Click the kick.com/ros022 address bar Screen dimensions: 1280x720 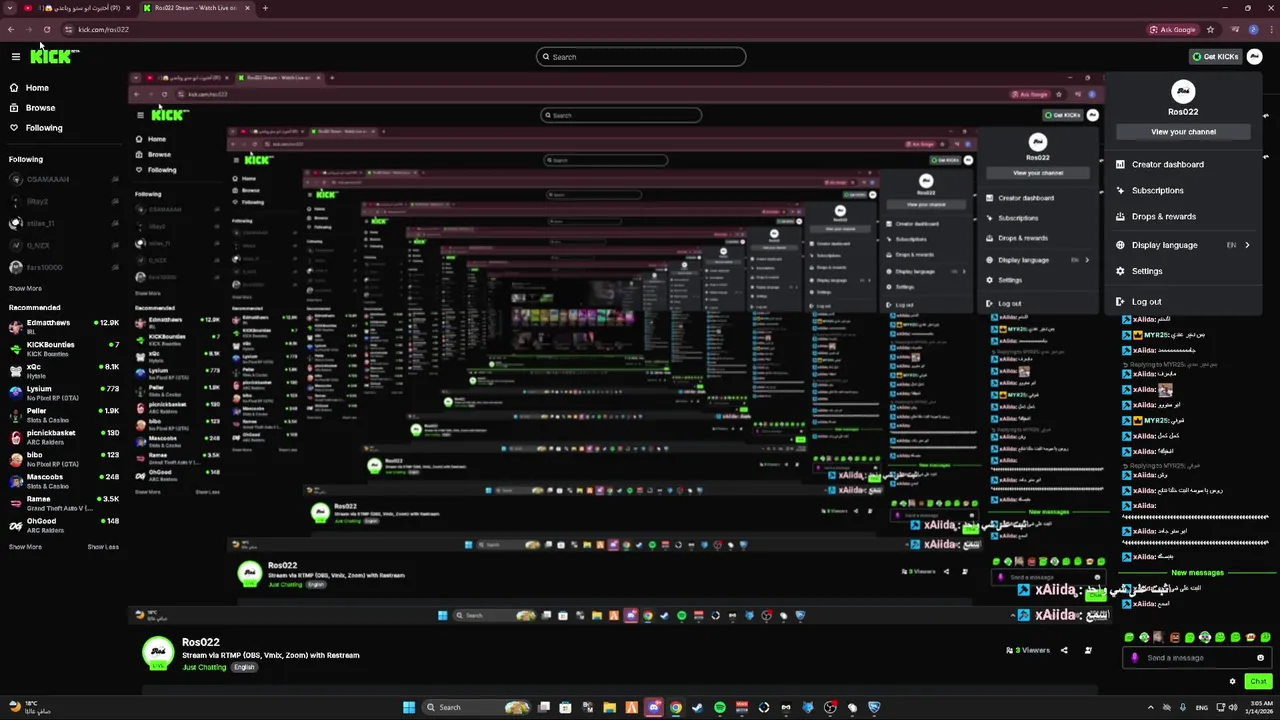point(600,30)
